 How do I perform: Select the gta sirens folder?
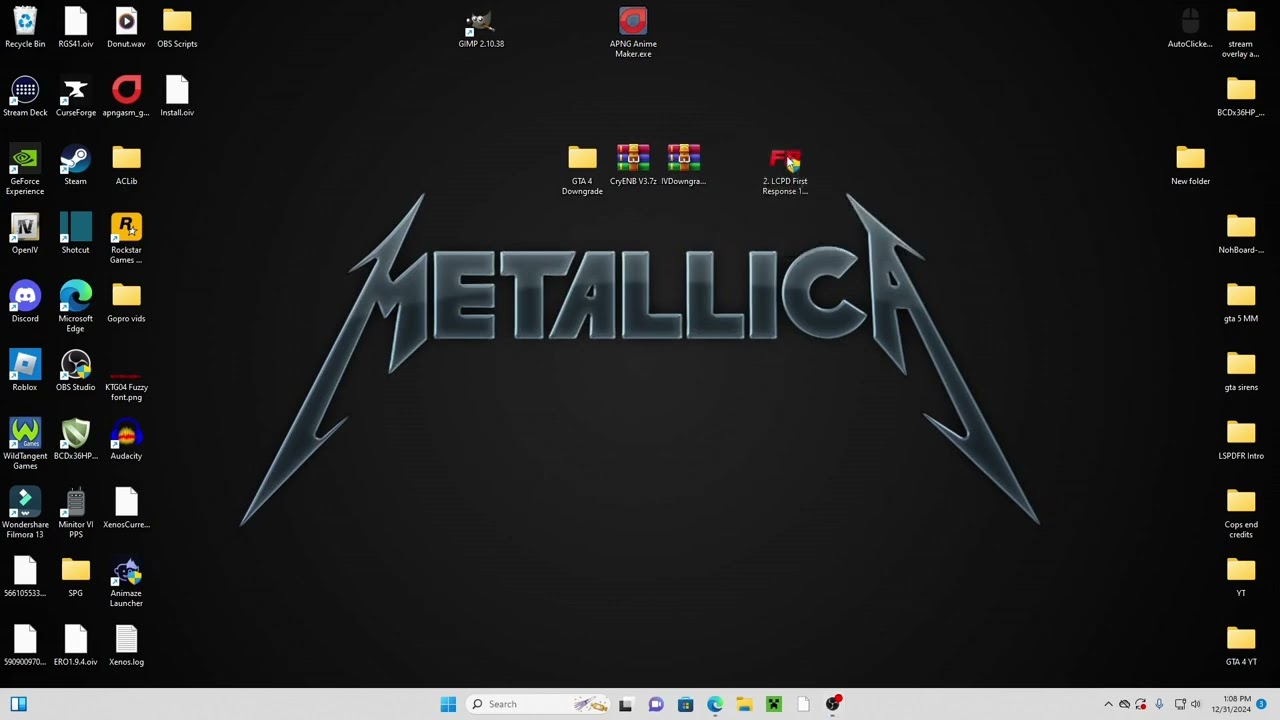1241,372
